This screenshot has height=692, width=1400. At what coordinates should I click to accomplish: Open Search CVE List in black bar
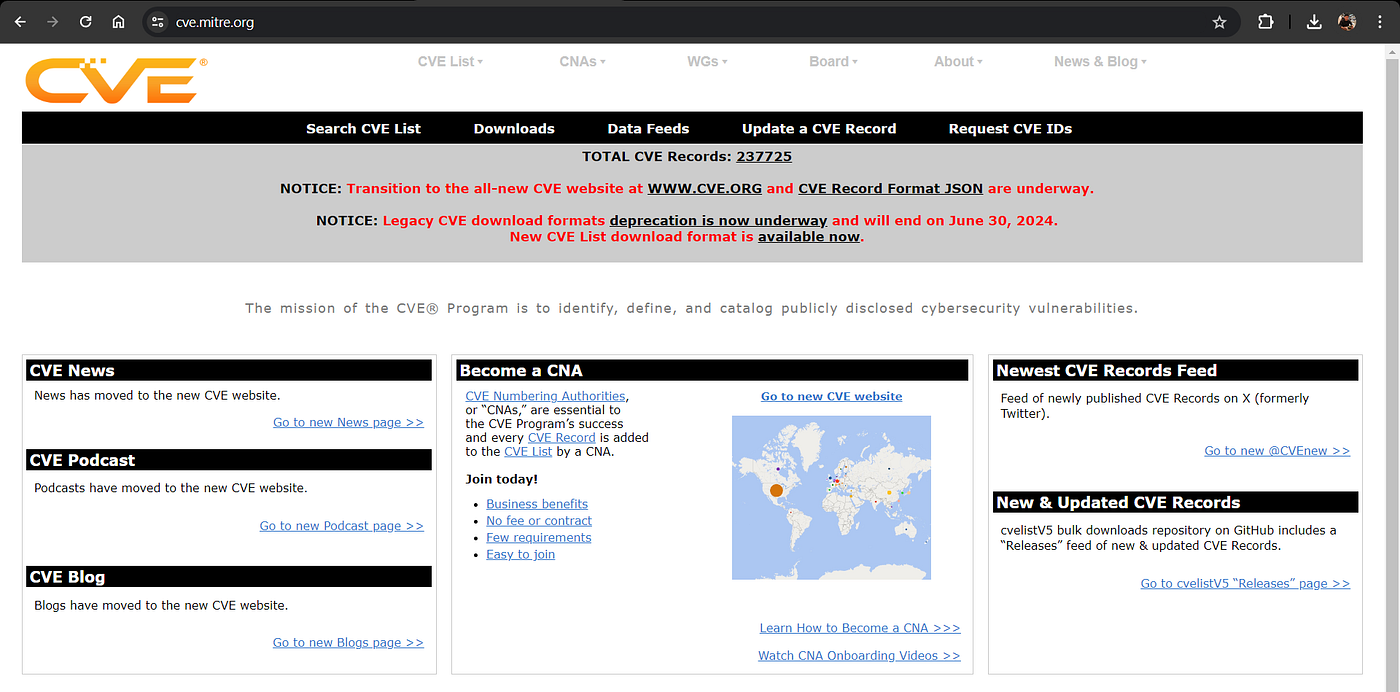point(363,128)
